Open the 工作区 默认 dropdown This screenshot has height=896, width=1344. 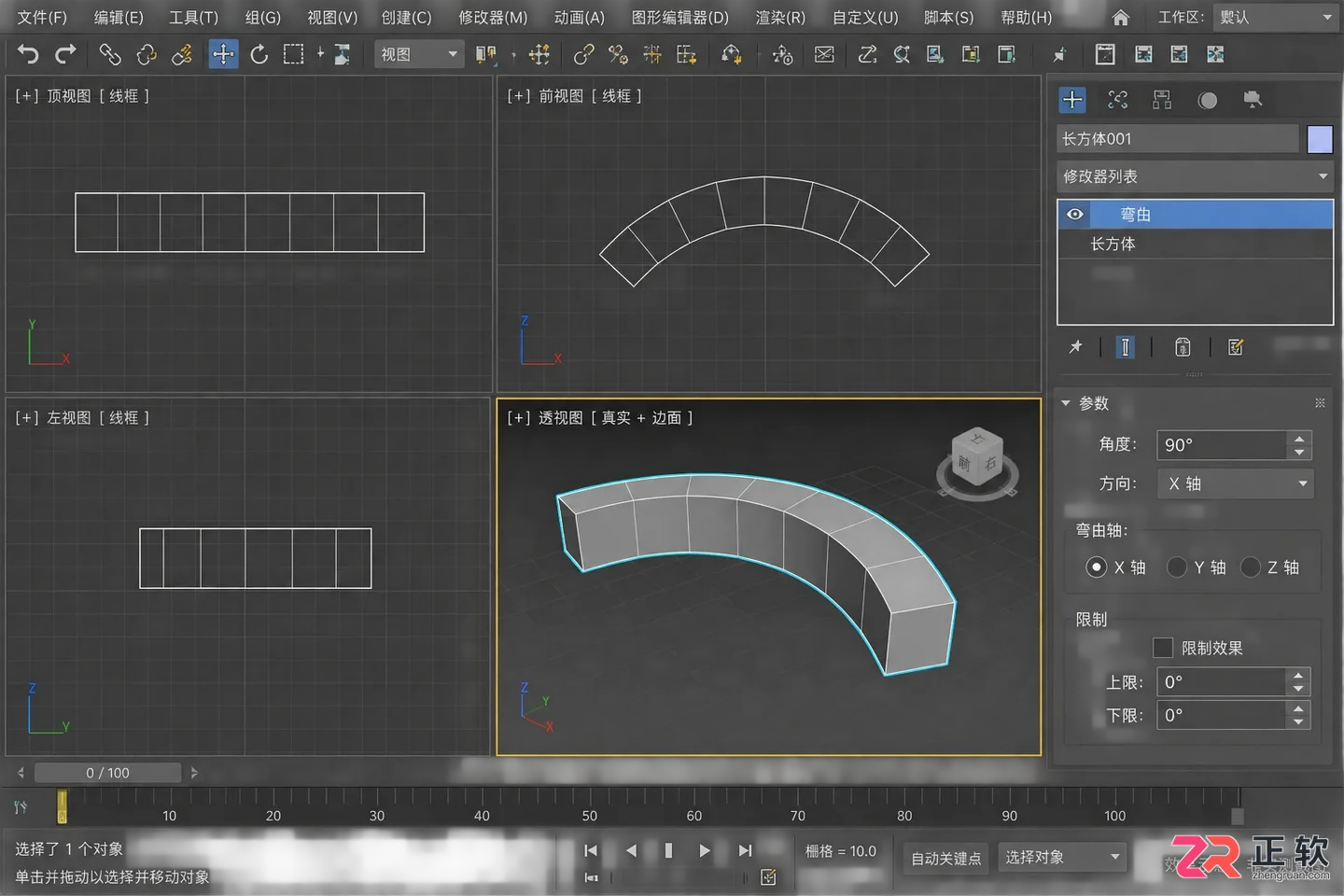point(1276,18)
